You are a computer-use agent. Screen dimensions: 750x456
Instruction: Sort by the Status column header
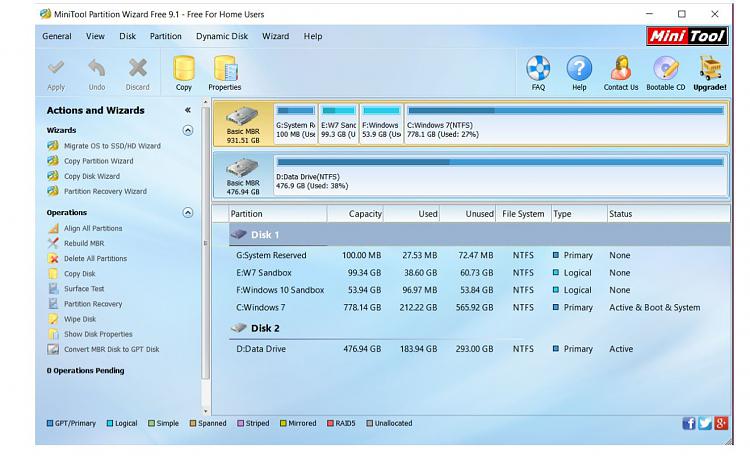tap(668, 214)
